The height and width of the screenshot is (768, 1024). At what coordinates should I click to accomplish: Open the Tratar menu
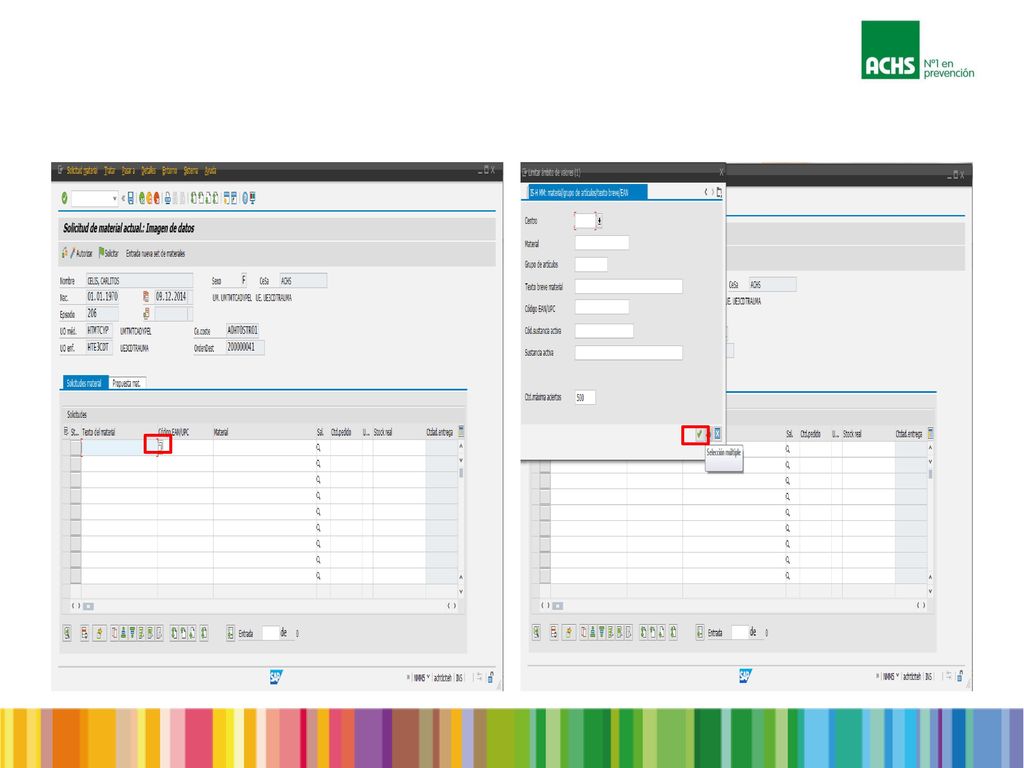pos(110,170)
